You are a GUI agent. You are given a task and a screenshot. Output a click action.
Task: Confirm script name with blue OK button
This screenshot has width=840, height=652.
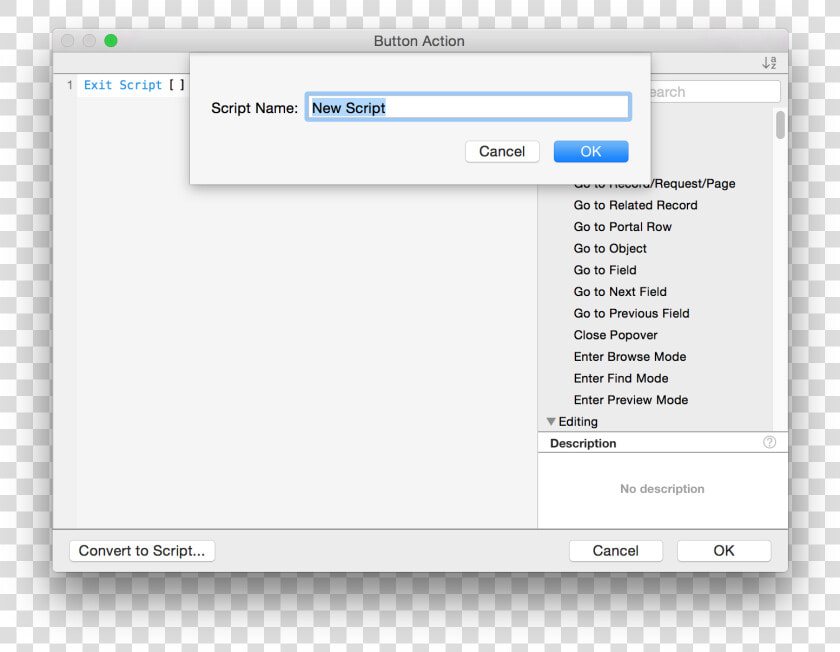click(591, 152)
